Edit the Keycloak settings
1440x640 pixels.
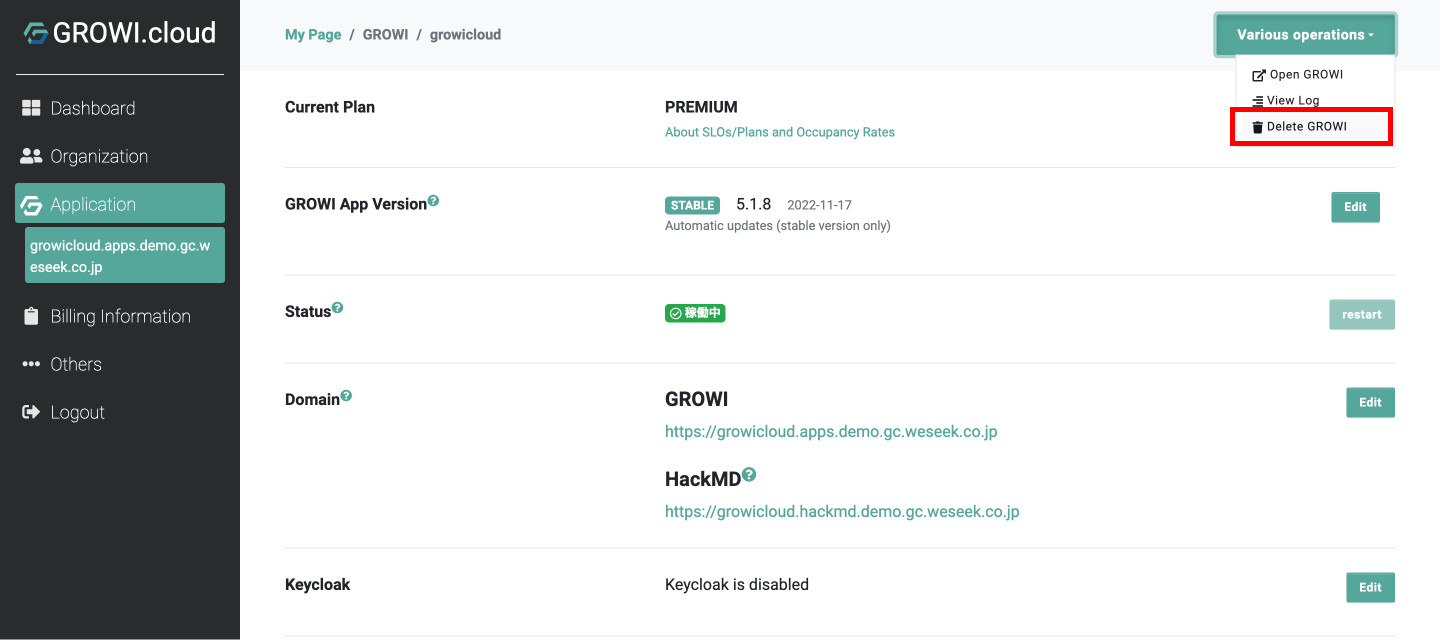(1370, 587)
